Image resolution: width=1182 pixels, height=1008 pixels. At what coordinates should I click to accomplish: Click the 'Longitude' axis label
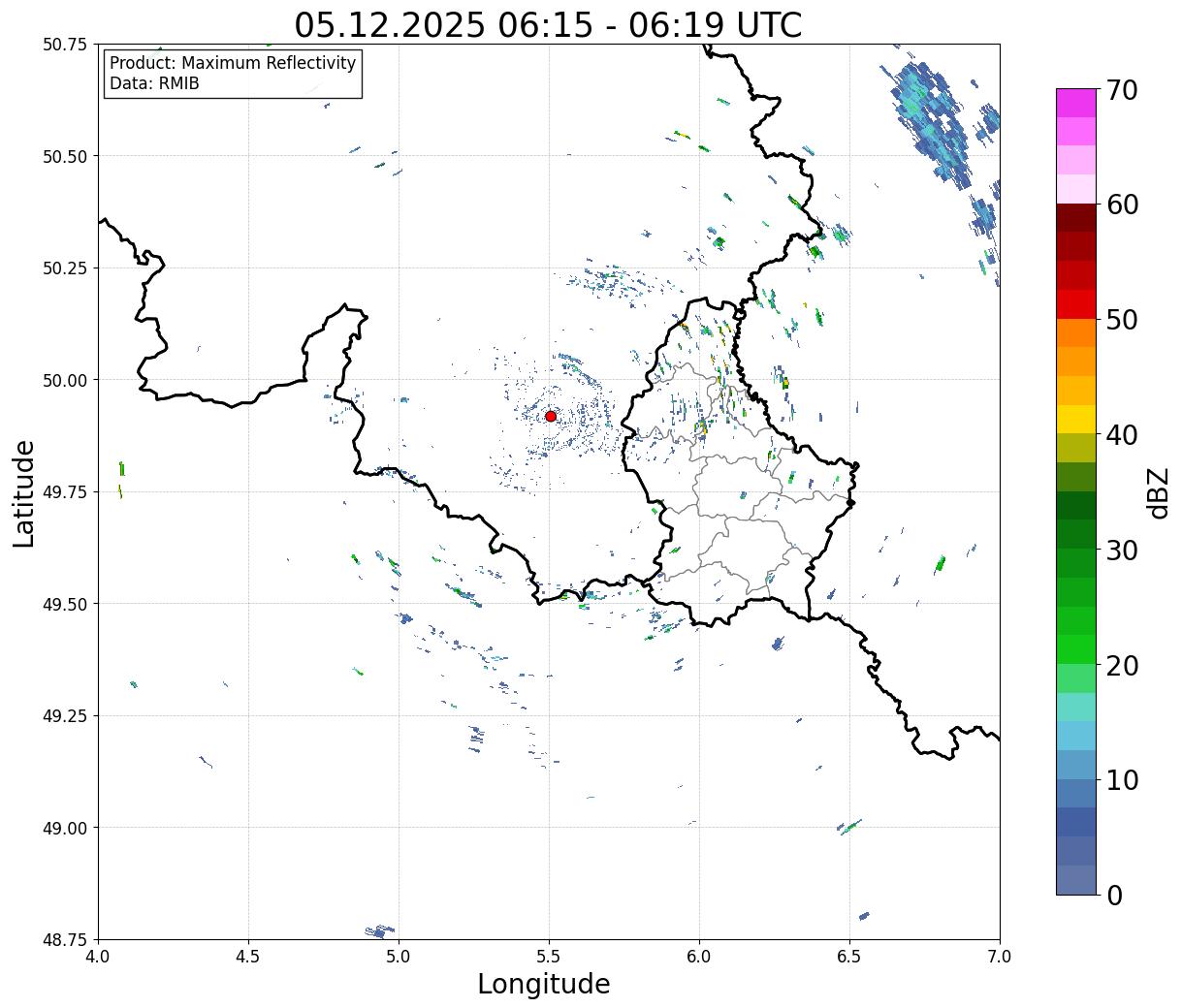point(544,984)
